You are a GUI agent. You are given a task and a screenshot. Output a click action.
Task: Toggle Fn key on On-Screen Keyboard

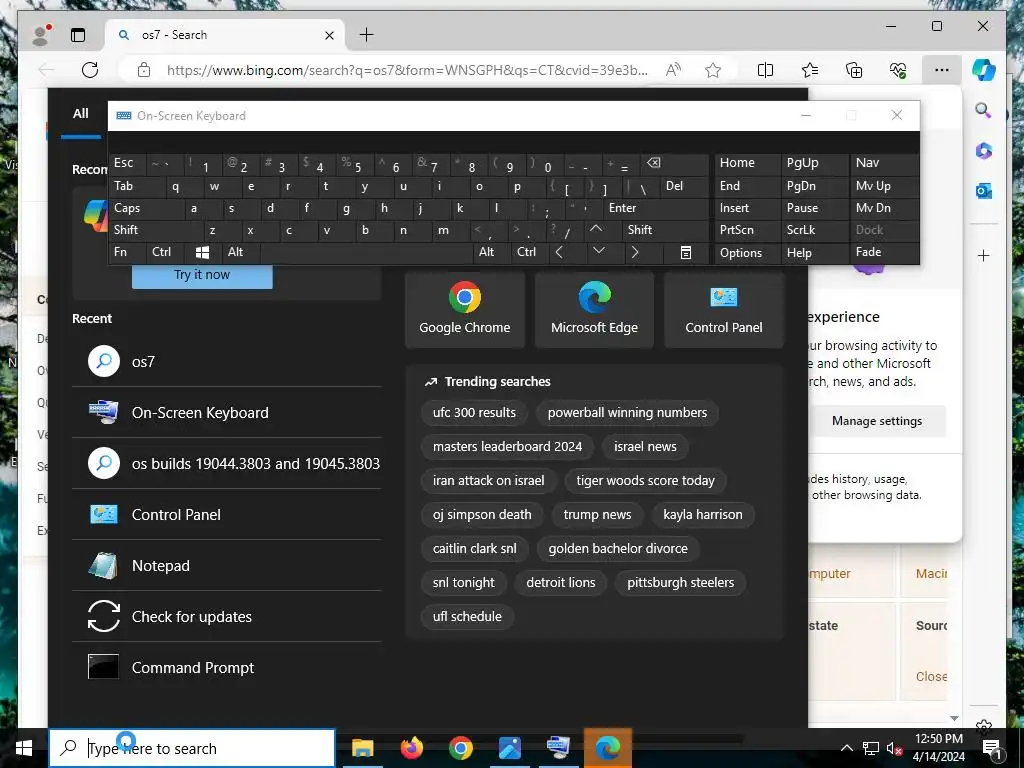pyautogui.click(x=128, y=252)
